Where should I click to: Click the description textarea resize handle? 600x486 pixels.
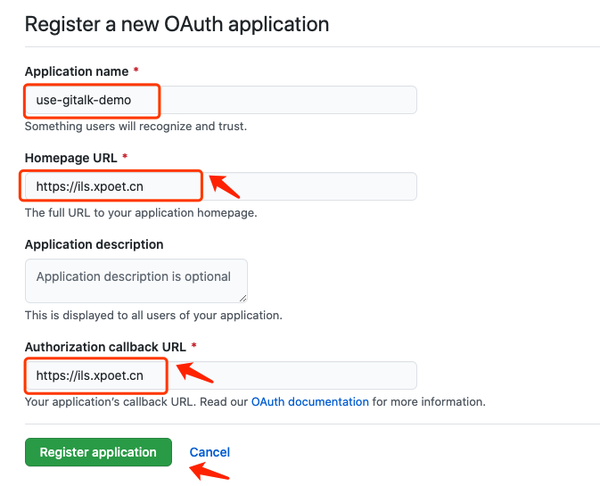242,297
